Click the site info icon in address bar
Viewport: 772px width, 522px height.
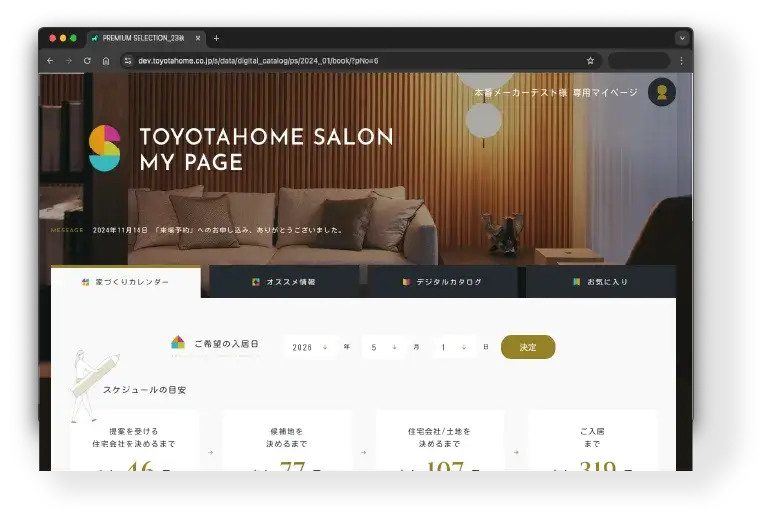[128, 61]
